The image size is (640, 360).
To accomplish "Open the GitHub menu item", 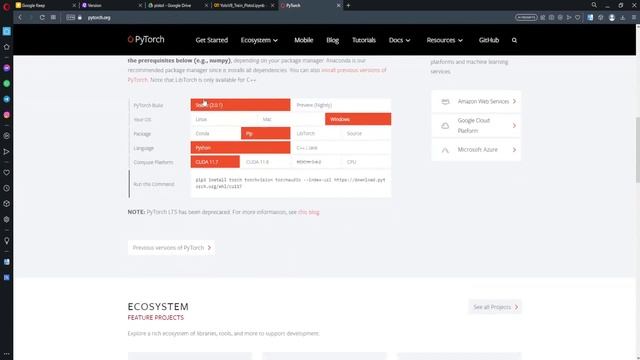I will pos(489,40).
